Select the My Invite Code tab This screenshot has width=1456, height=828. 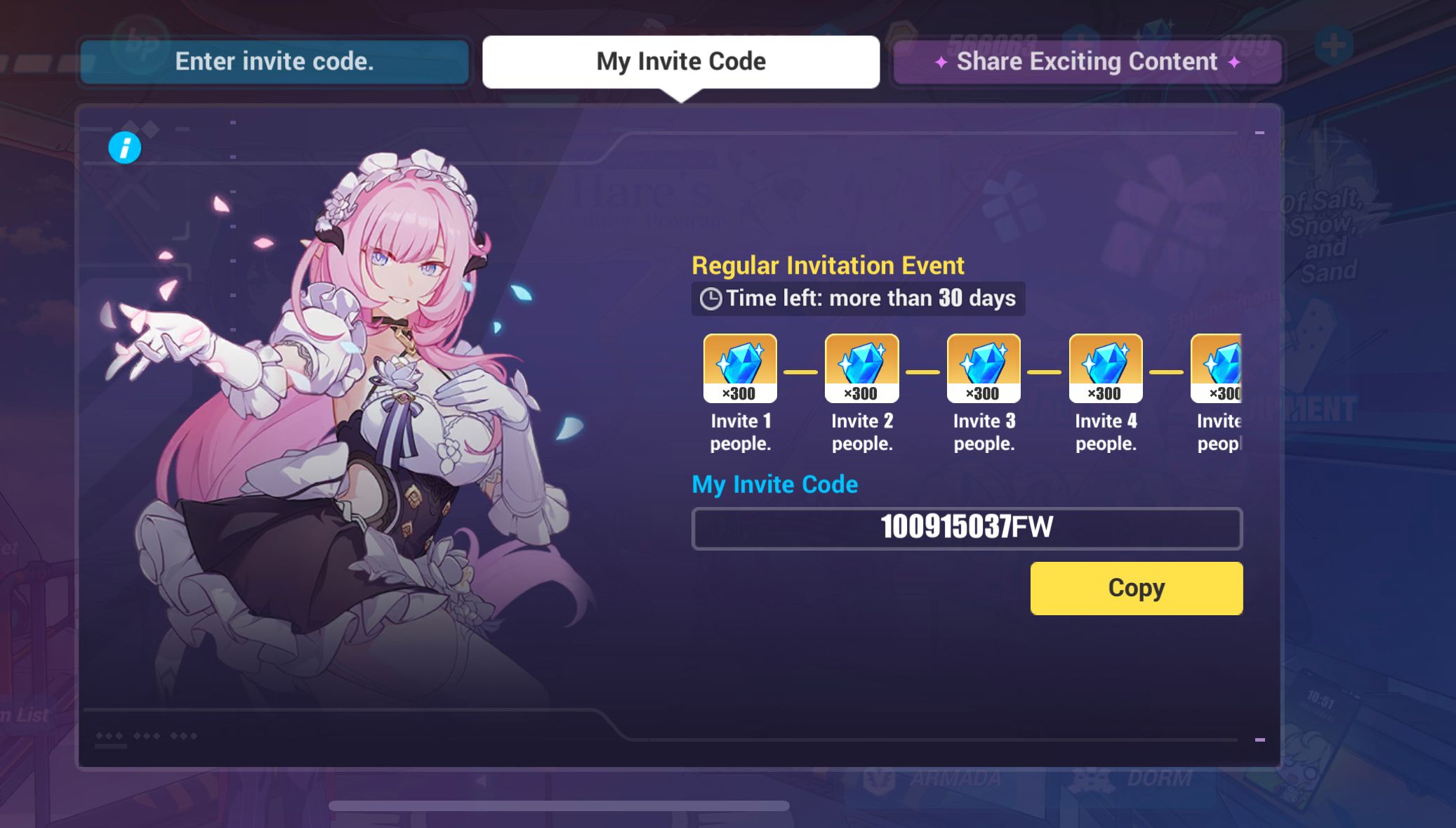[681, 62]
